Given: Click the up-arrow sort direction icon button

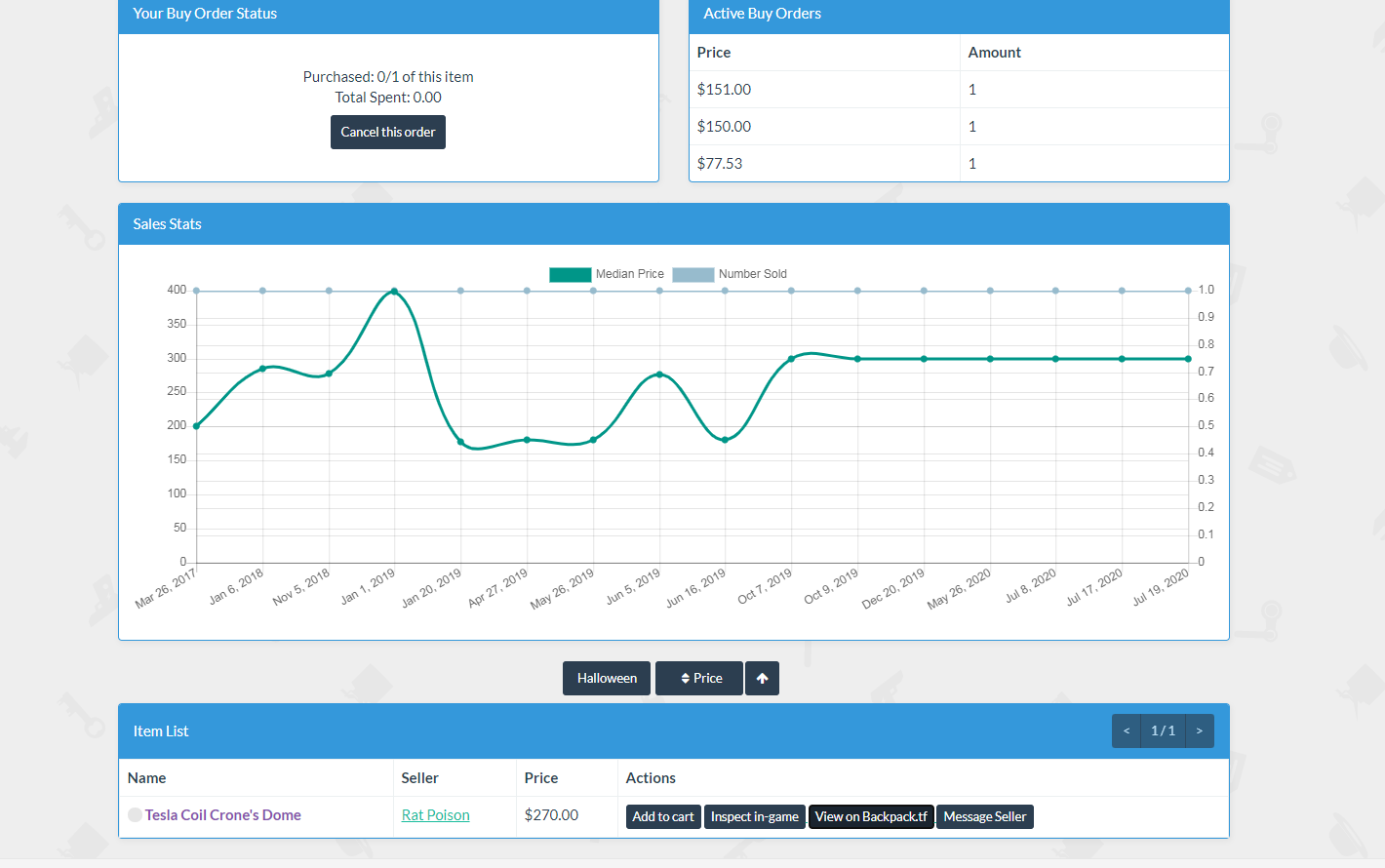Looking at the screenshot, I should coord(762,679).
